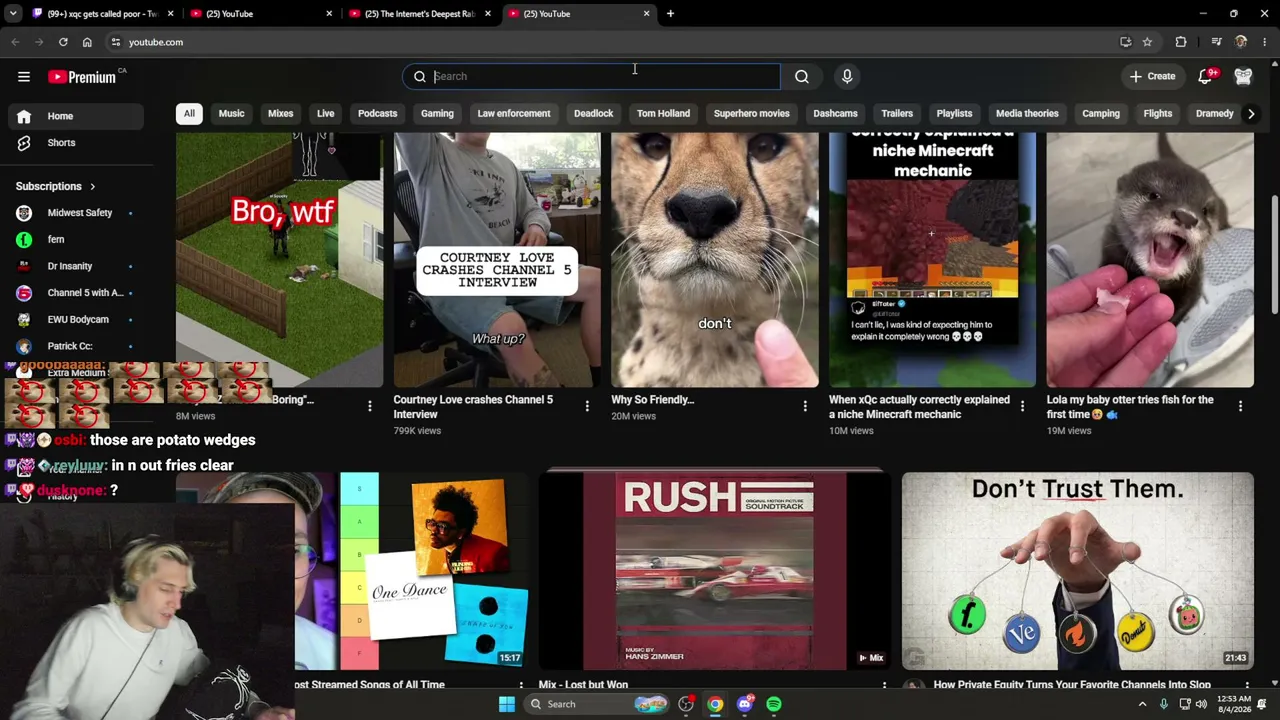
Task: Open Chrome extensions puzzle icon
Action: point(1181,42)
